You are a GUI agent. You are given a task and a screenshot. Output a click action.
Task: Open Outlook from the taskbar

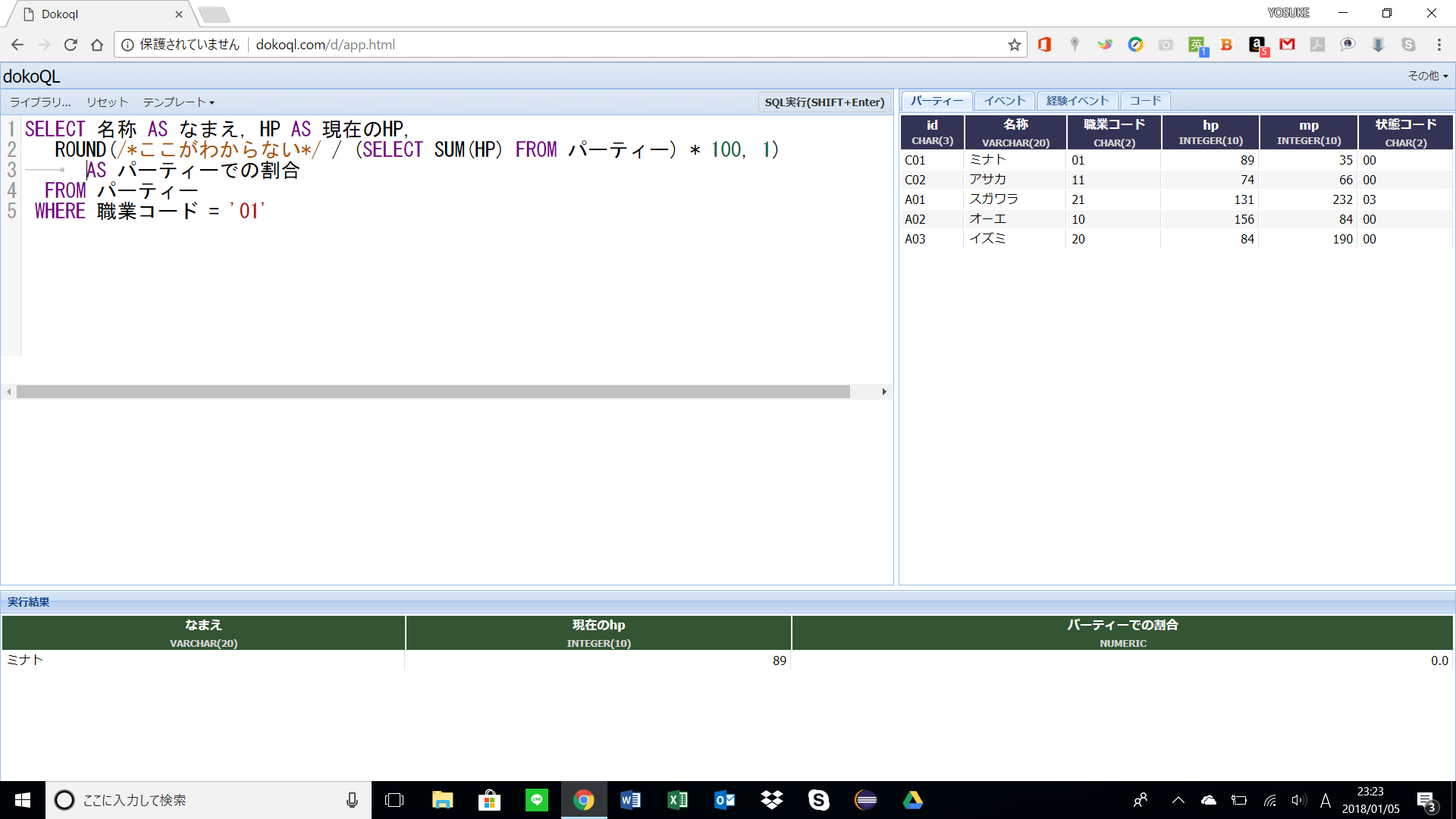[x=724, y=800]
